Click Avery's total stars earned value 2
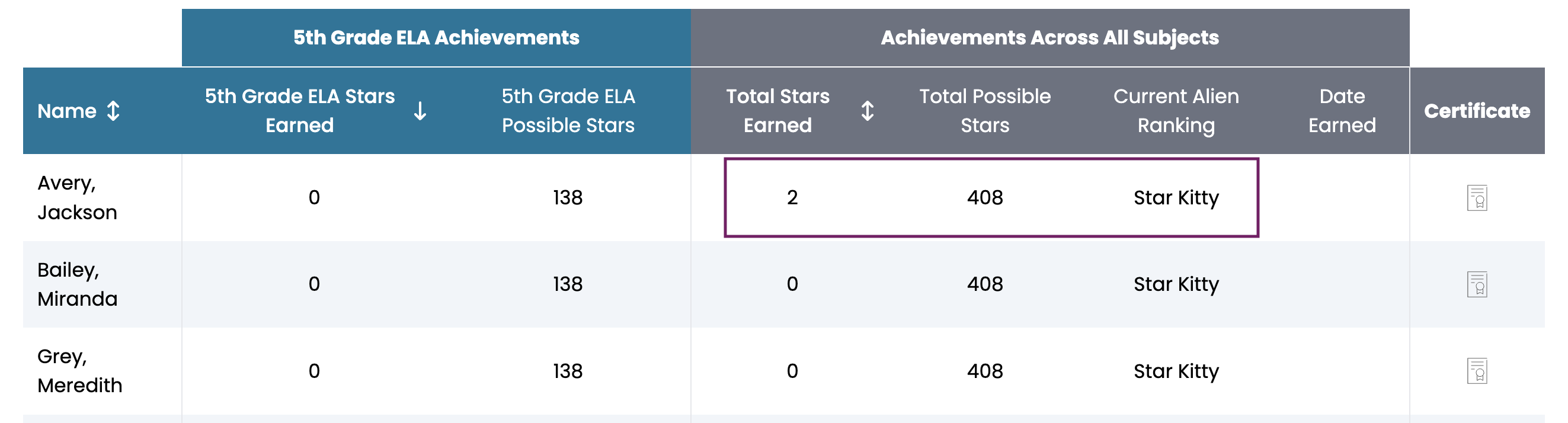Screen dimensions: 1568x423 [x=792, y=197]
